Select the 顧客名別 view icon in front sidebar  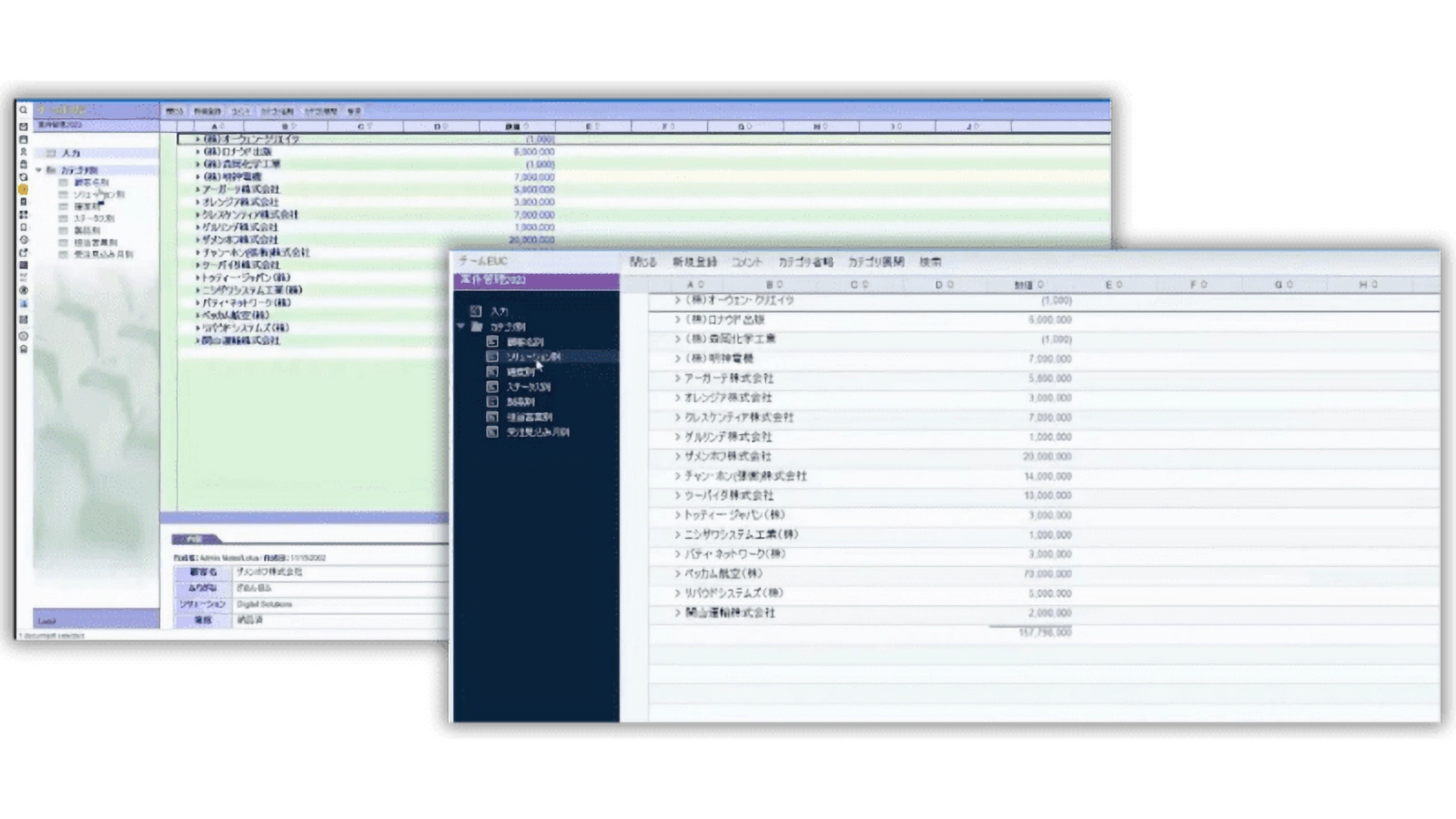coord(492,341)
